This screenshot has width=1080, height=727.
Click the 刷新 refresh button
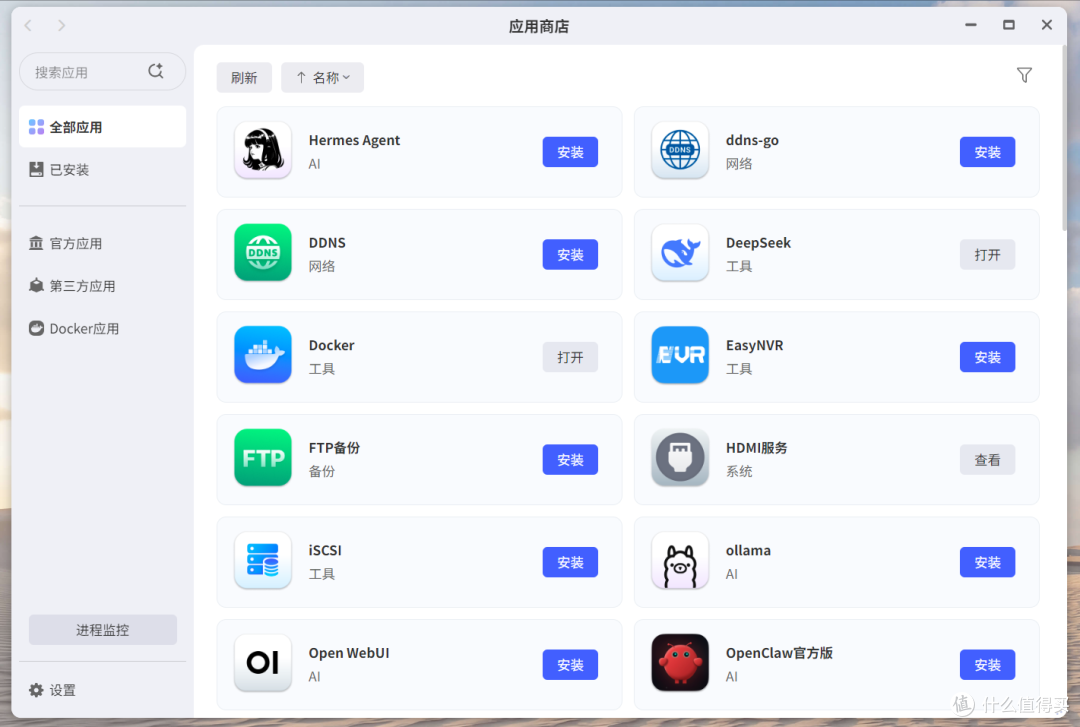[244, 78]
